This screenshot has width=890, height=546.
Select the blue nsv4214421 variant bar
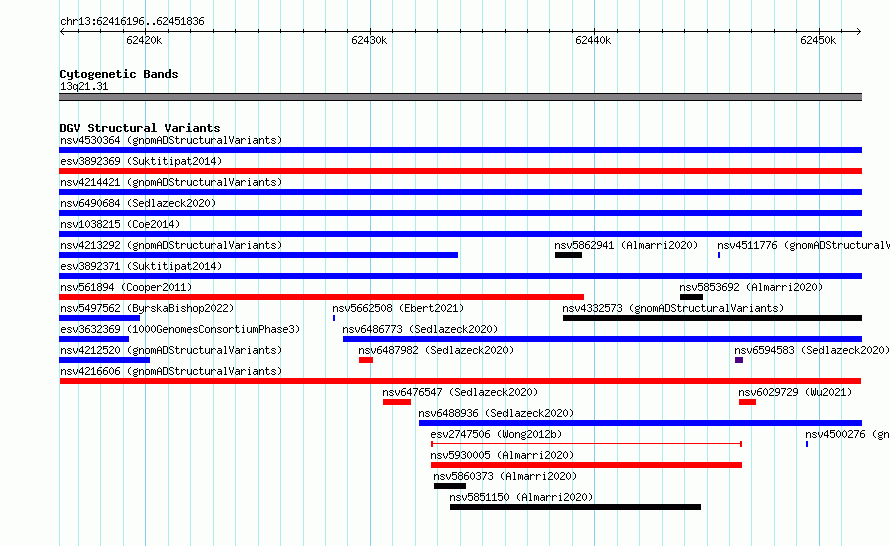[460, 192]
